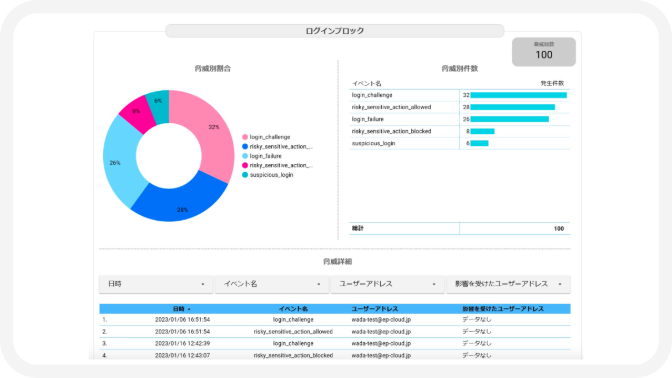Click the ログインブロック title bar

(335, 31)
